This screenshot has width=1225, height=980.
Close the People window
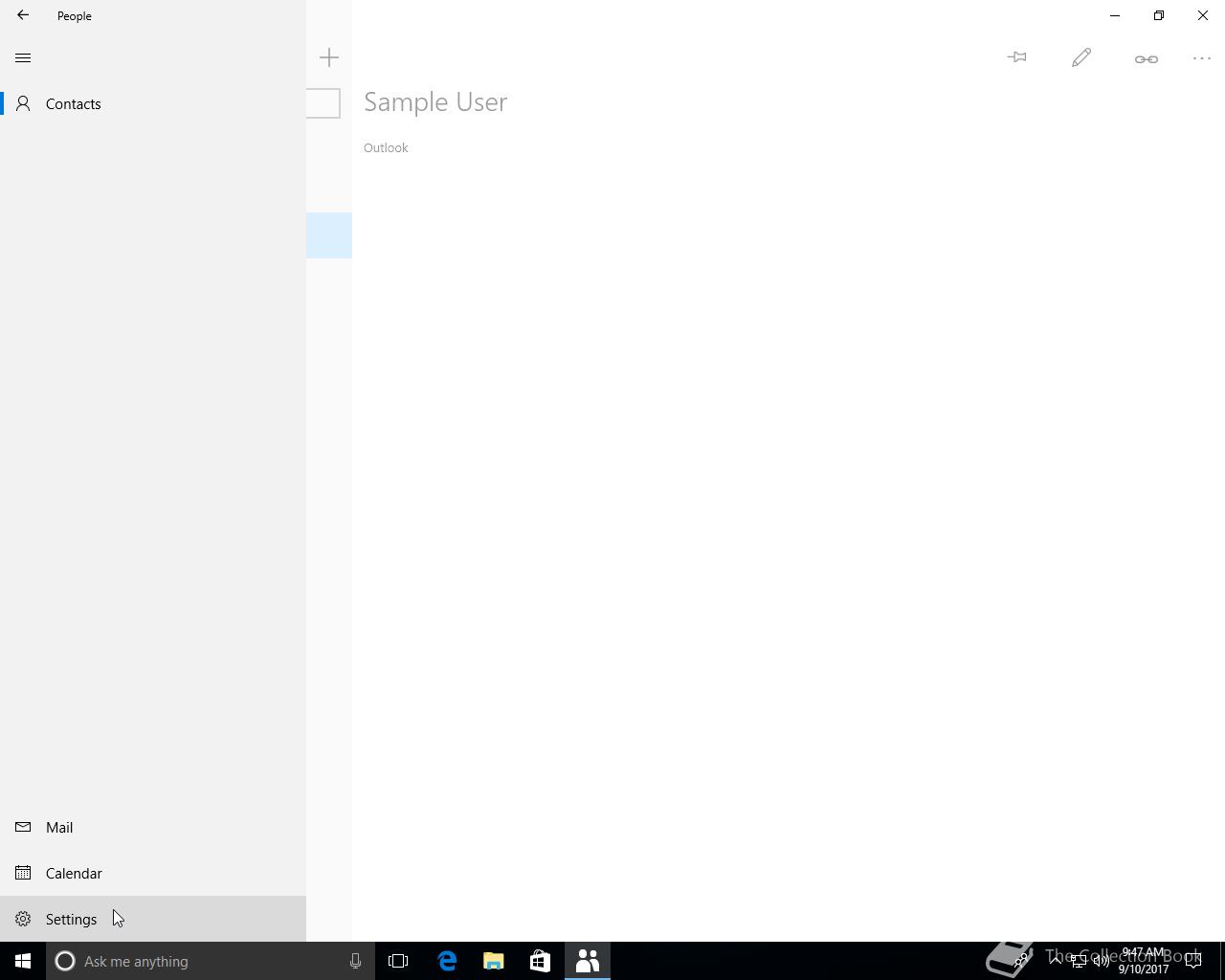1203,15
